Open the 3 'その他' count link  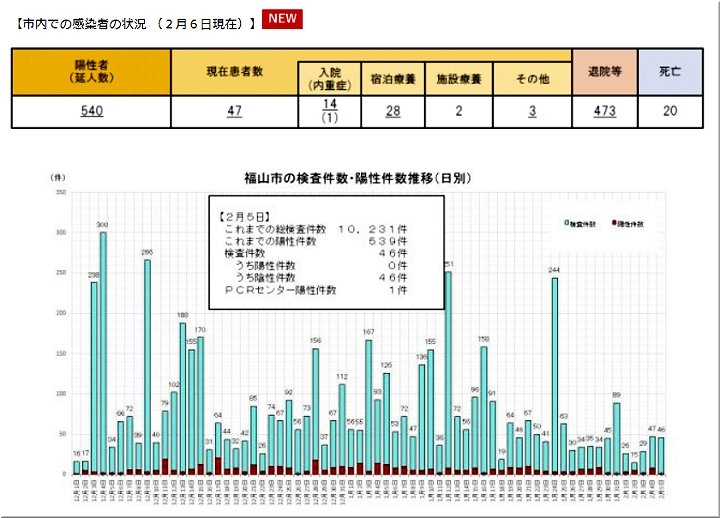[x=533, y=111]
